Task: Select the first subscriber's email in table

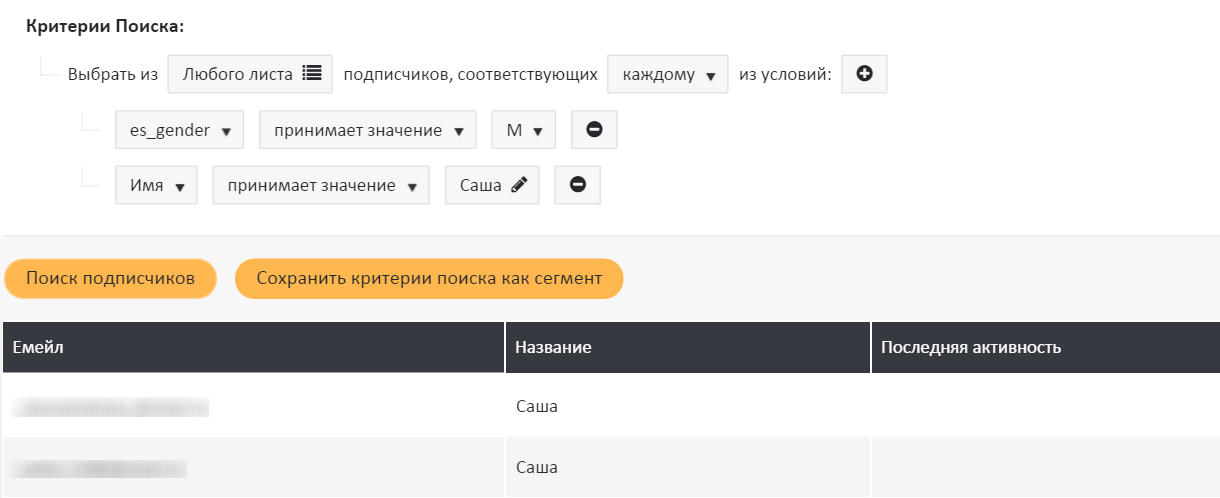Action: [110, 407]
